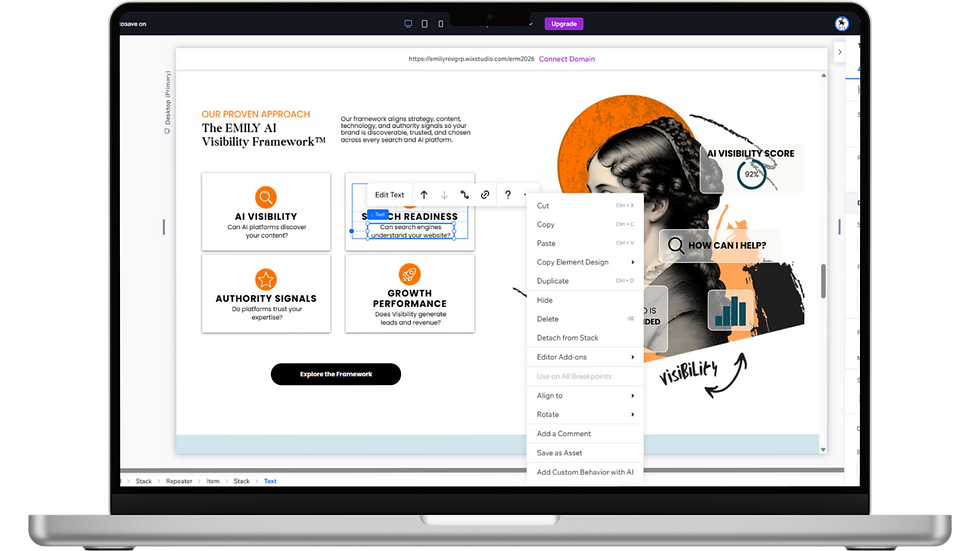This screenshot has width=980, height=551.
Task: Click Does Visibility generate leads text
Action: point(410,319)
